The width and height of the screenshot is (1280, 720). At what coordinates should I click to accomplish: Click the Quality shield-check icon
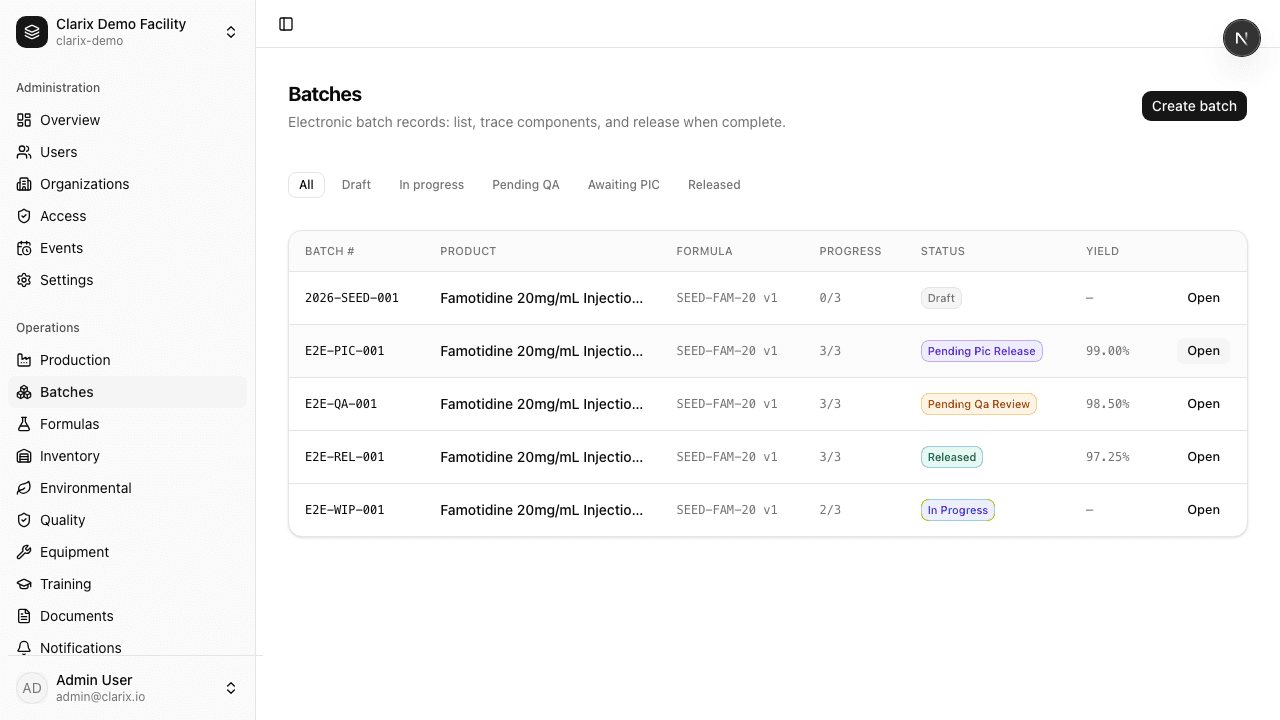24,520
